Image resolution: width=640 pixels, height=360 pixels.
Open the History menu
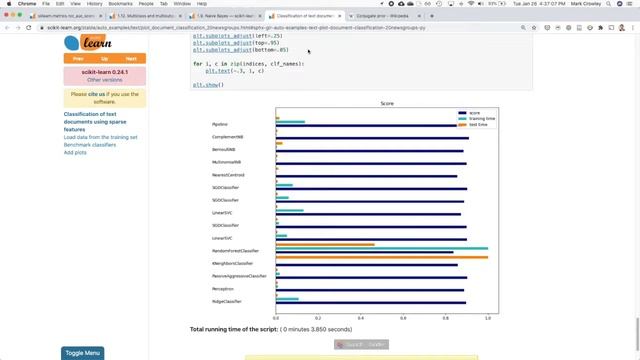[x=94, y=4]
